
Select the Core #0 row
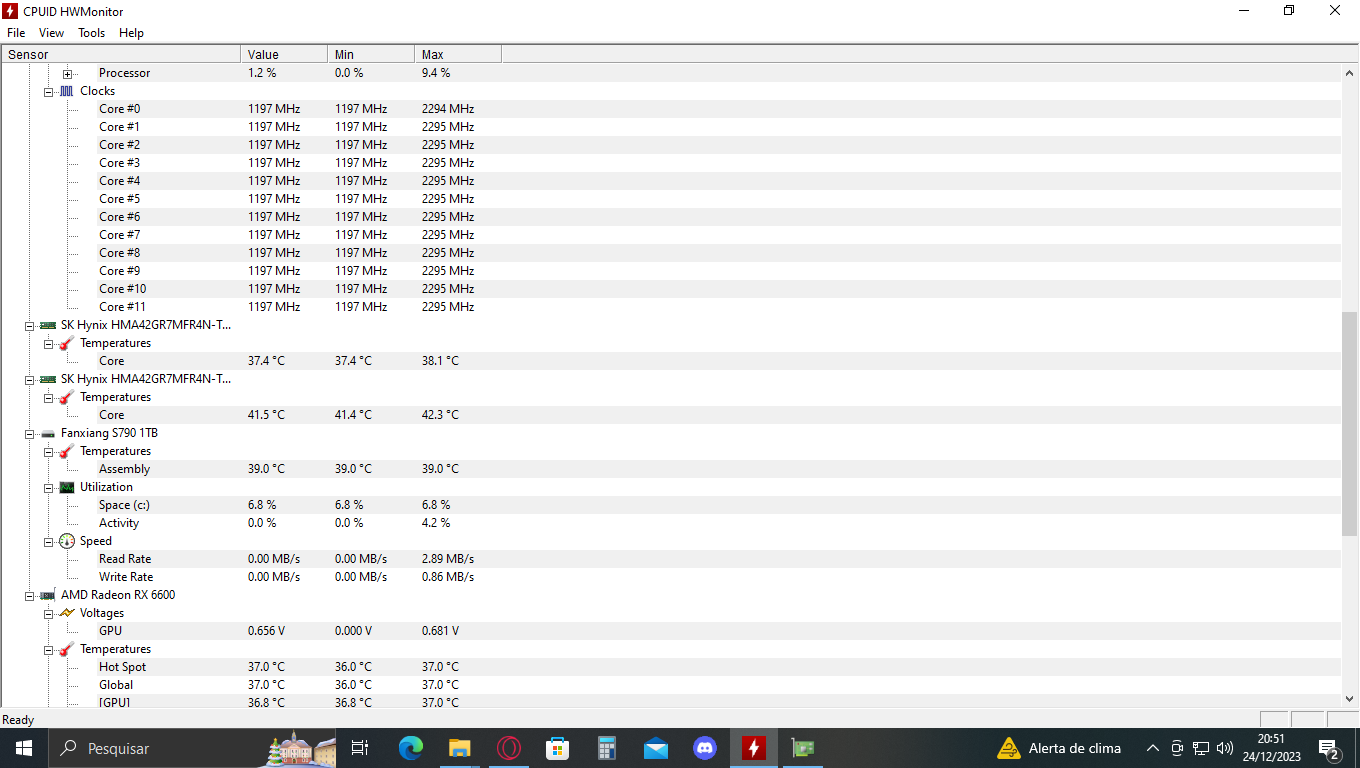click(x=671, y=109)
